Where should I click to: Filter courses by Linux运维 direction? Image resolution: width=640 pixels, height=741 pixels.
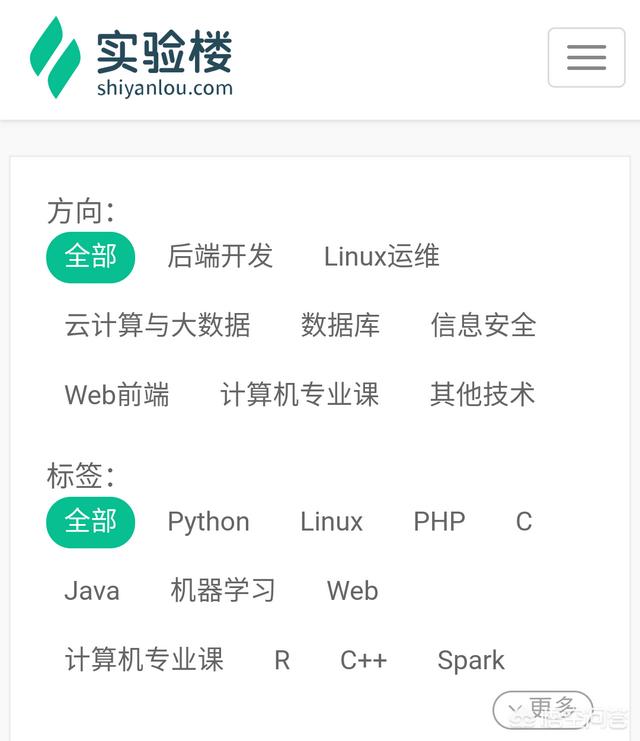click(x=382, y=256)
